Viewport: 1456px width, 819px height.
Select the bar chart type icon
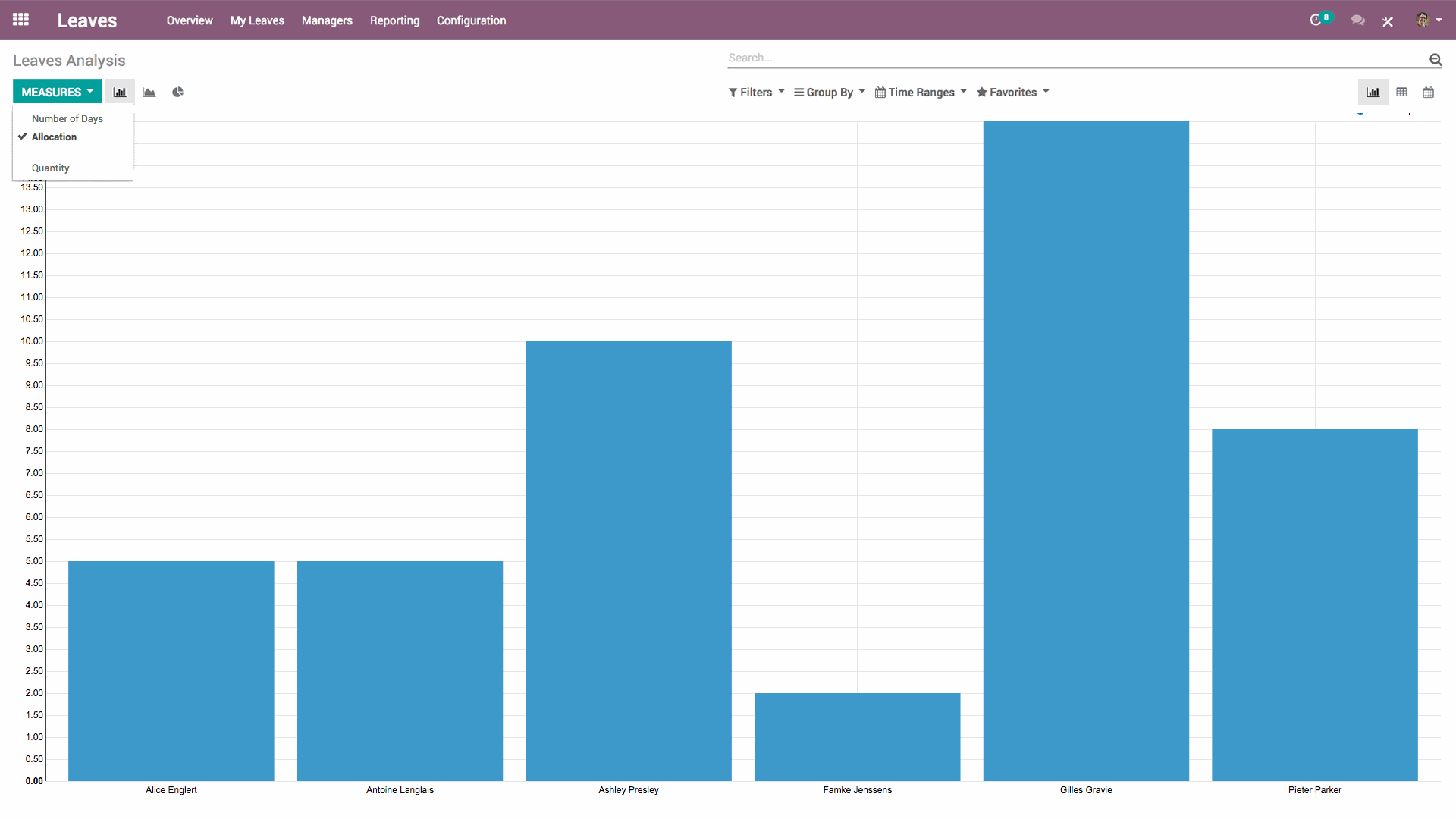coord(119,92)
